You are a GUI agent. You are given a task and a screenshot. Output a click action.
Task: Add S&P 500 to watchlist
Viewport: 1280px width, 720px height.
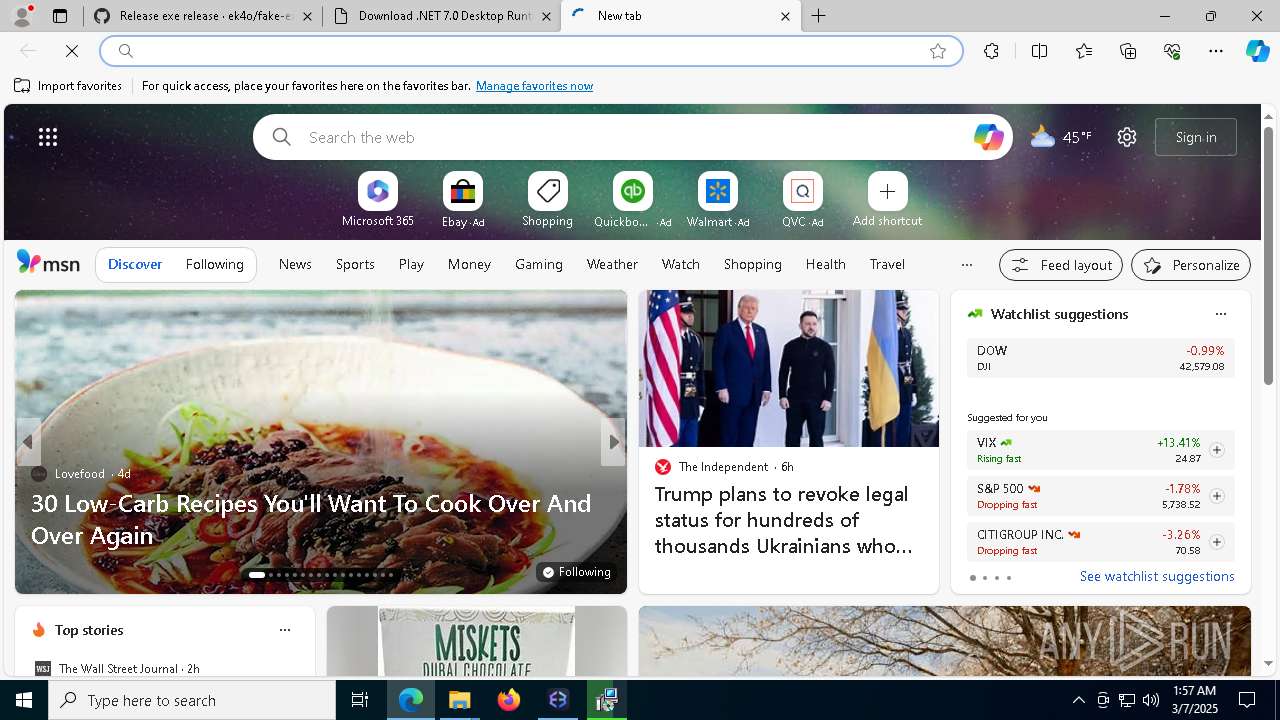pos(1216,496)
